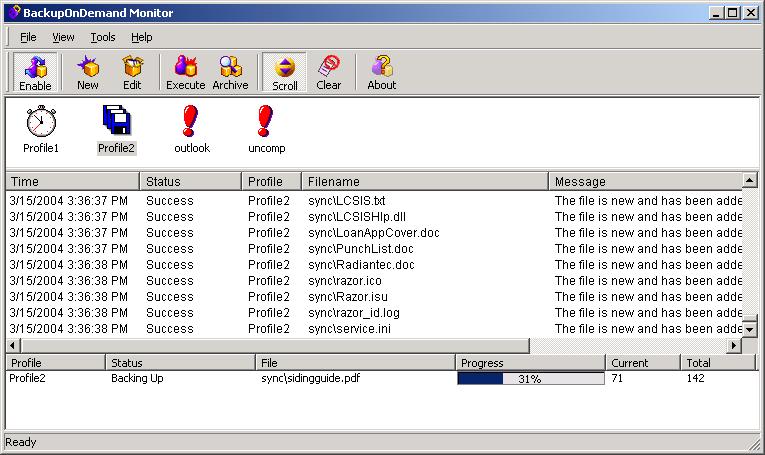The width and height of the screenshot is (765, 455).
Task: Click sync\sidingguide.pdf in progress pane
Action: [x=310, y=378]
